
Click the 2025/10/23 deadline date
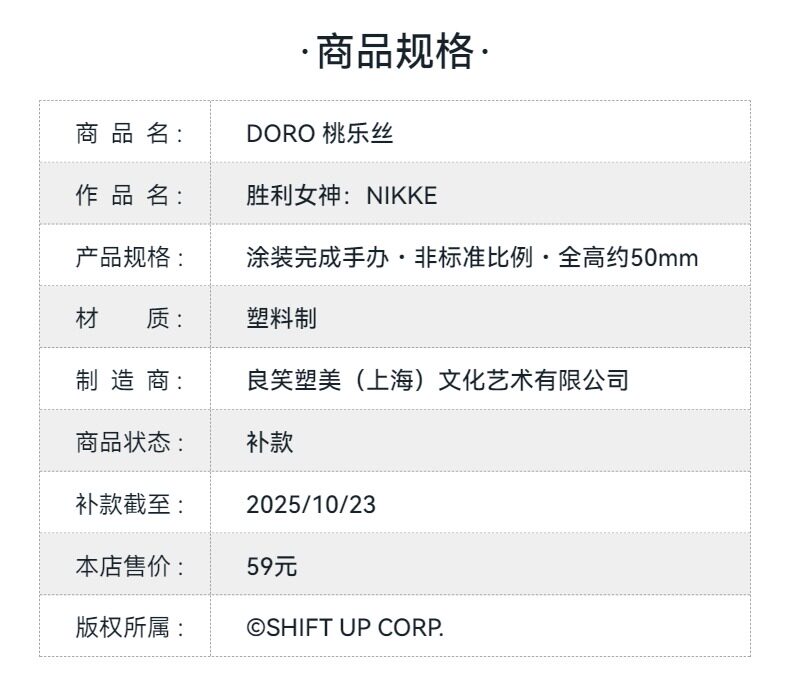pyautogui.click(x=311, y=504)
